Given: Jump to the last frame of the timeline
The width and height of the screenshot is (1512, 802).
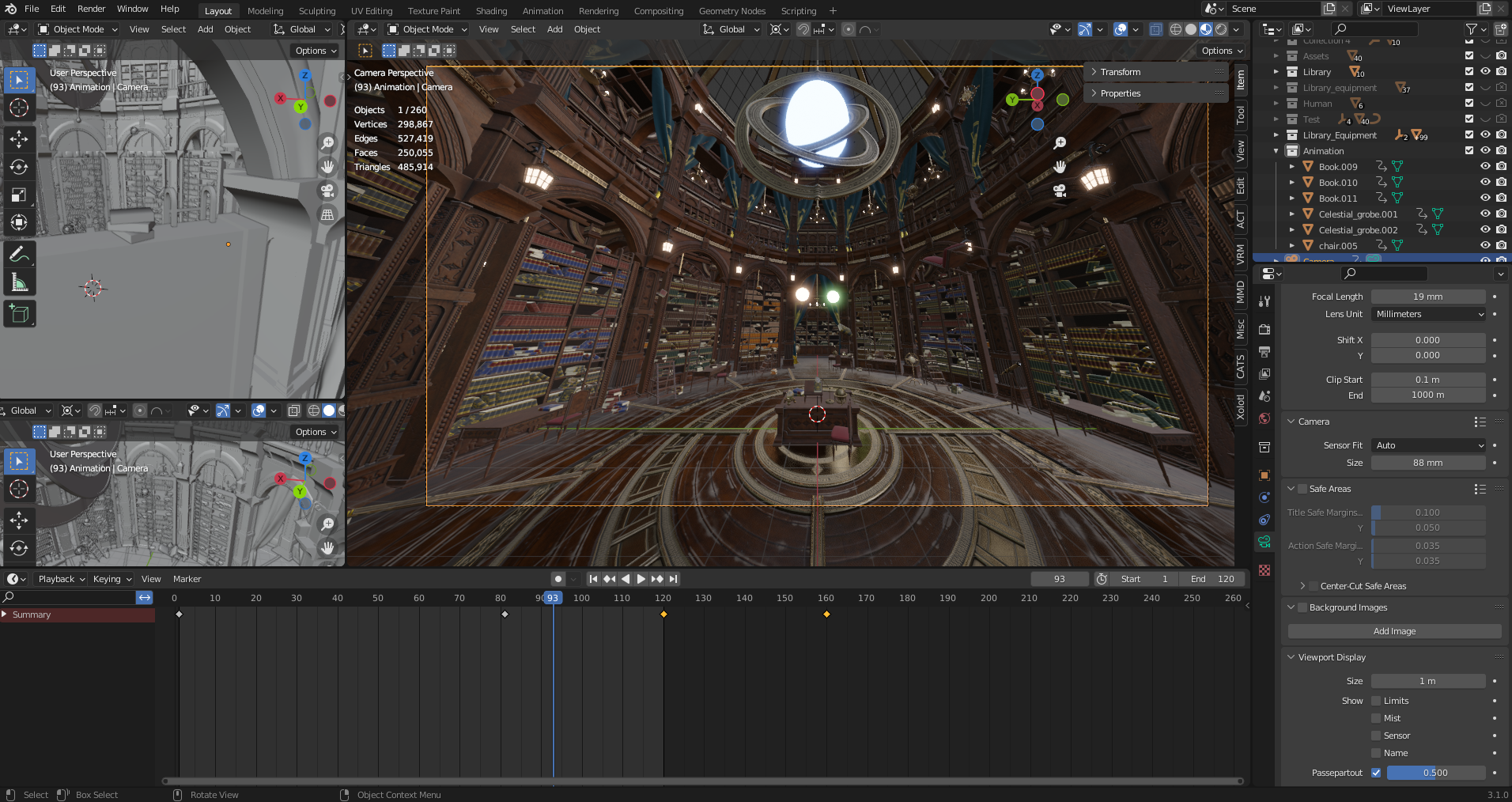Looking at the screenshot, I should (673, 578).
